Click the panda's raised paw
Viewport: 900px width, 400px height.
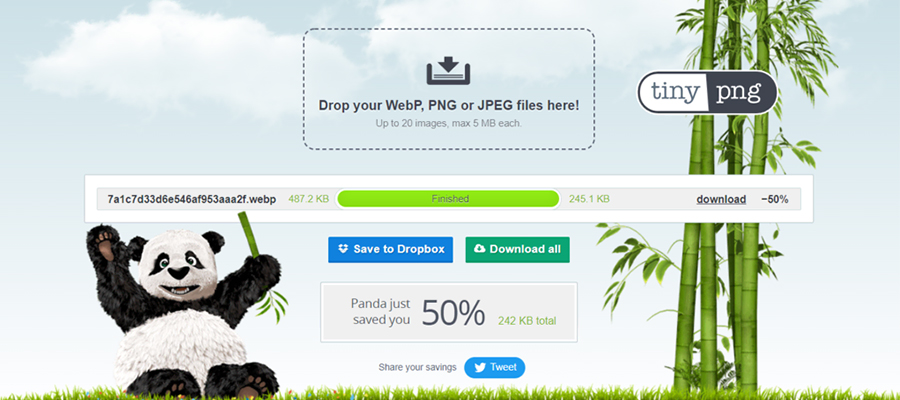tap(105, 240)
